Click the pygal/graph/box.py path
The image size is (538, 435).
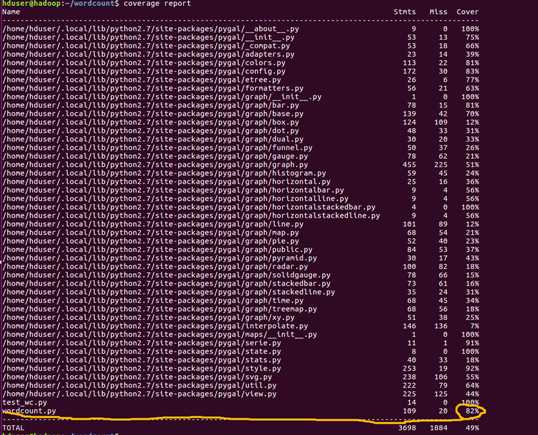pyautogui.click(x=151, y=122)
